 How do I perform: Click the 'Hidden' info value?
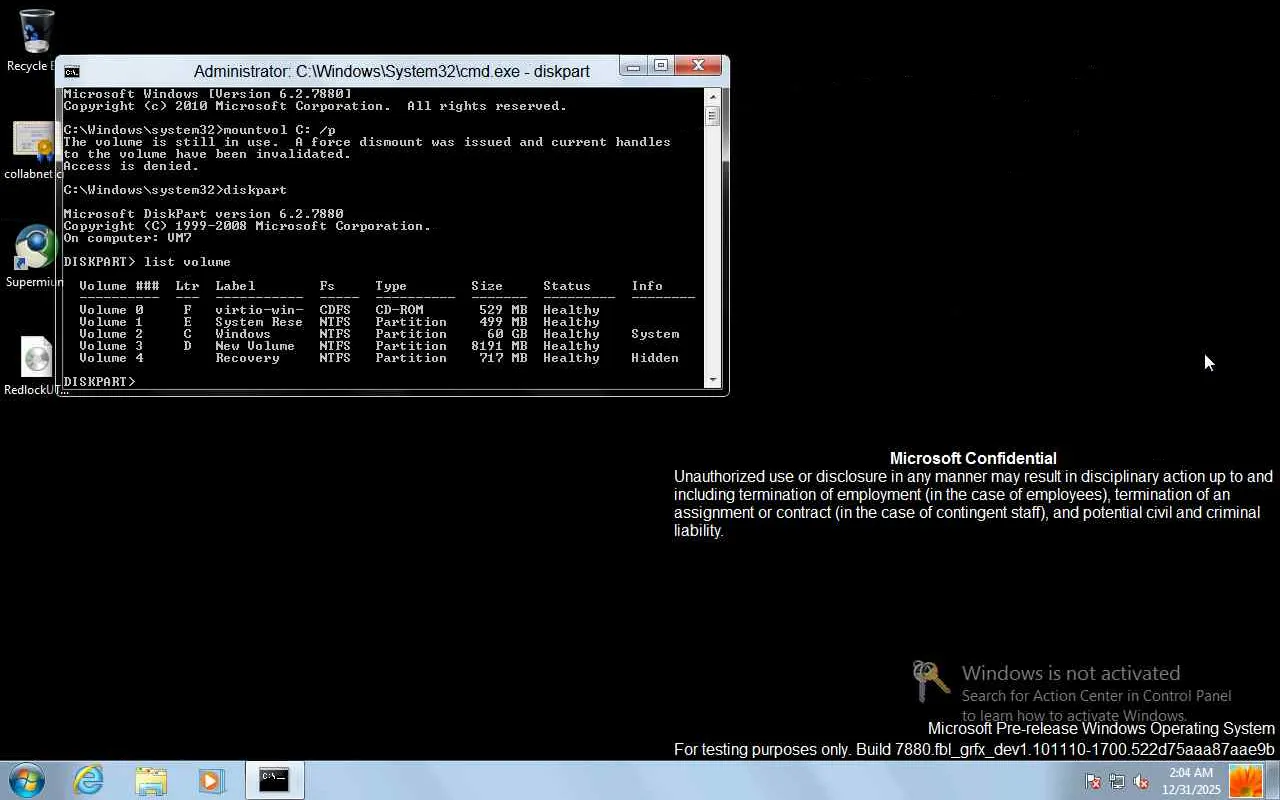(x=655, y=358)
